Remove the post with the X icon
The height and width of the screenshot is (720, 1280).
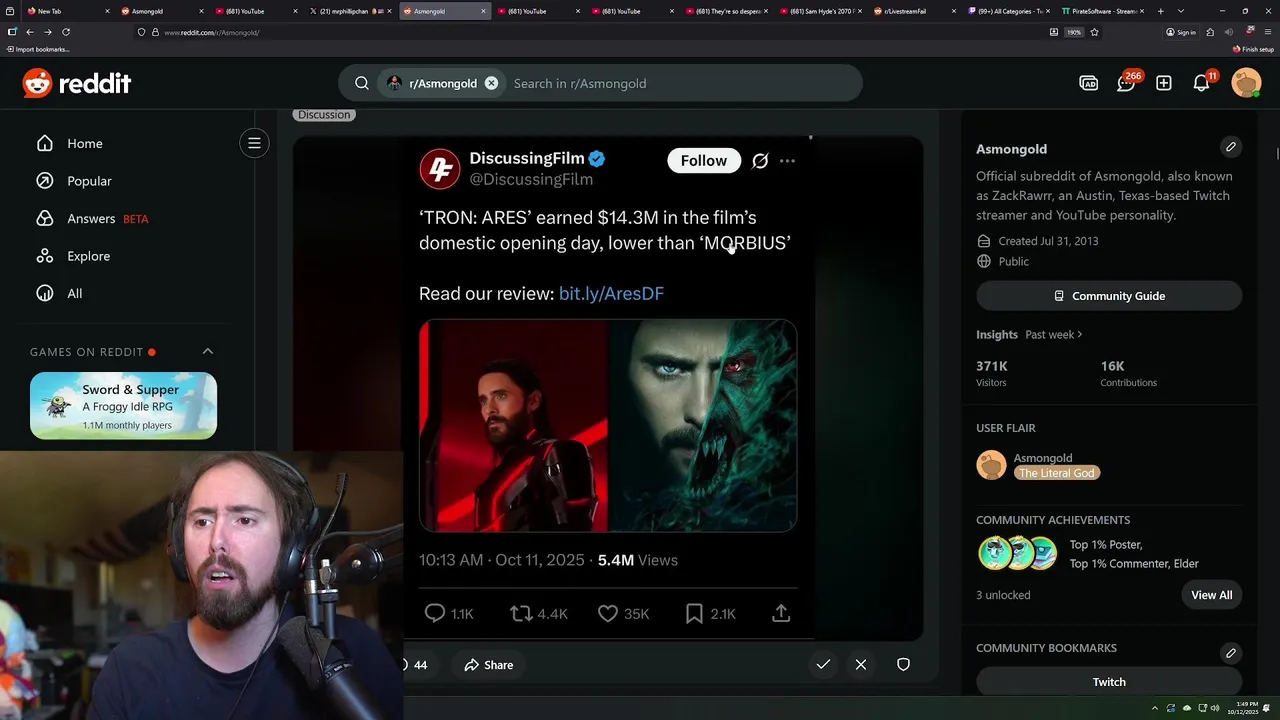(x=861, y=664)
